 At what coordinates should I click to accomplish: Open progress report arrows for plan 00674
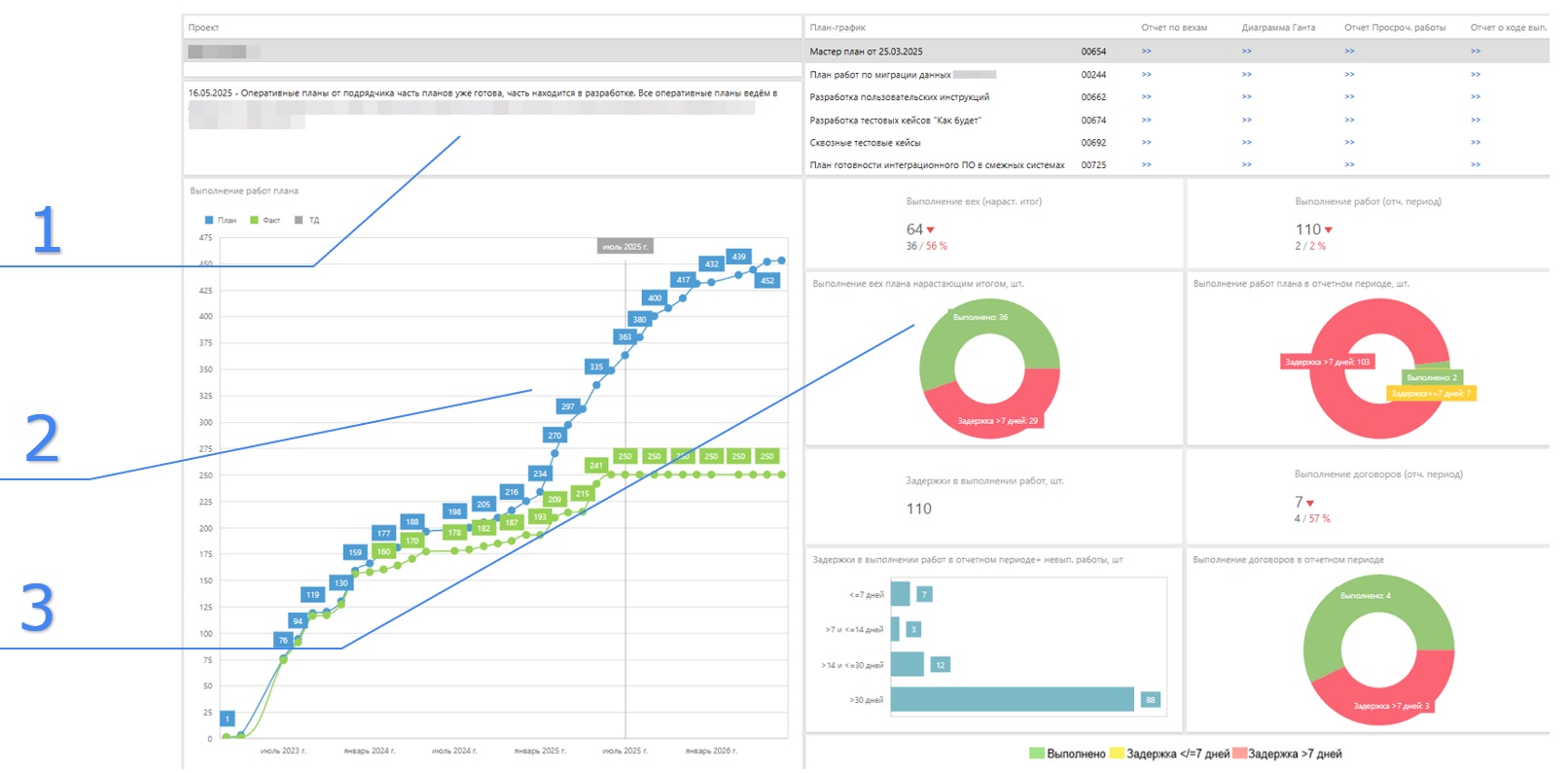pos(1475,120)
